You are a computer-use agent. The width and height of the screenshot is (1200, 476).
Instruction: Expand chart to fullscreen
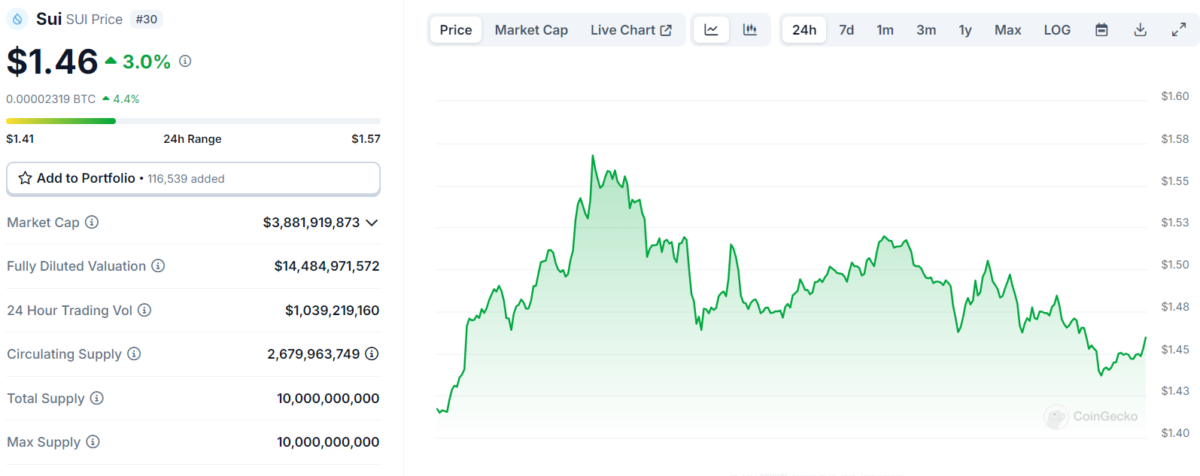(x=1178, y=30)
